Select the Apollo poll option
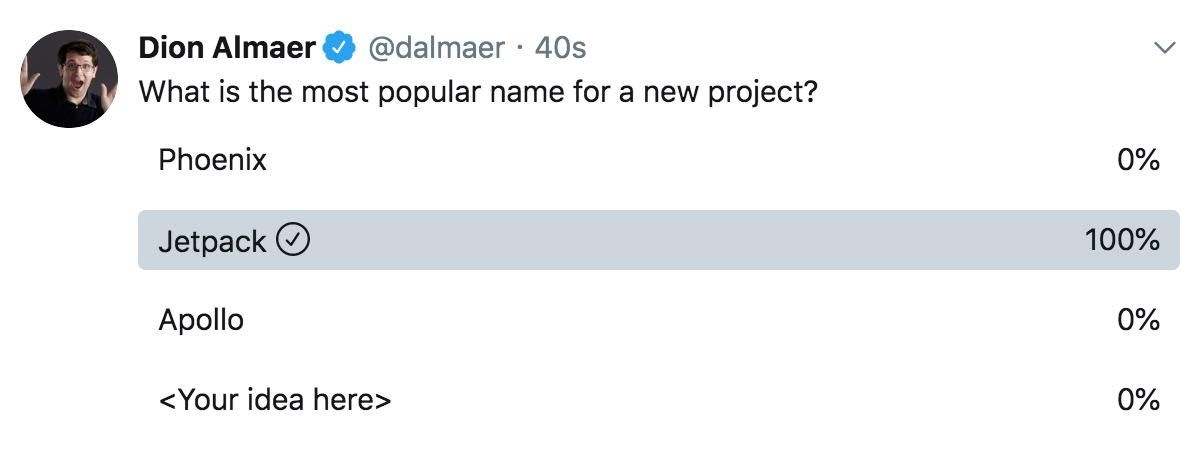 (x=201, y=320)
